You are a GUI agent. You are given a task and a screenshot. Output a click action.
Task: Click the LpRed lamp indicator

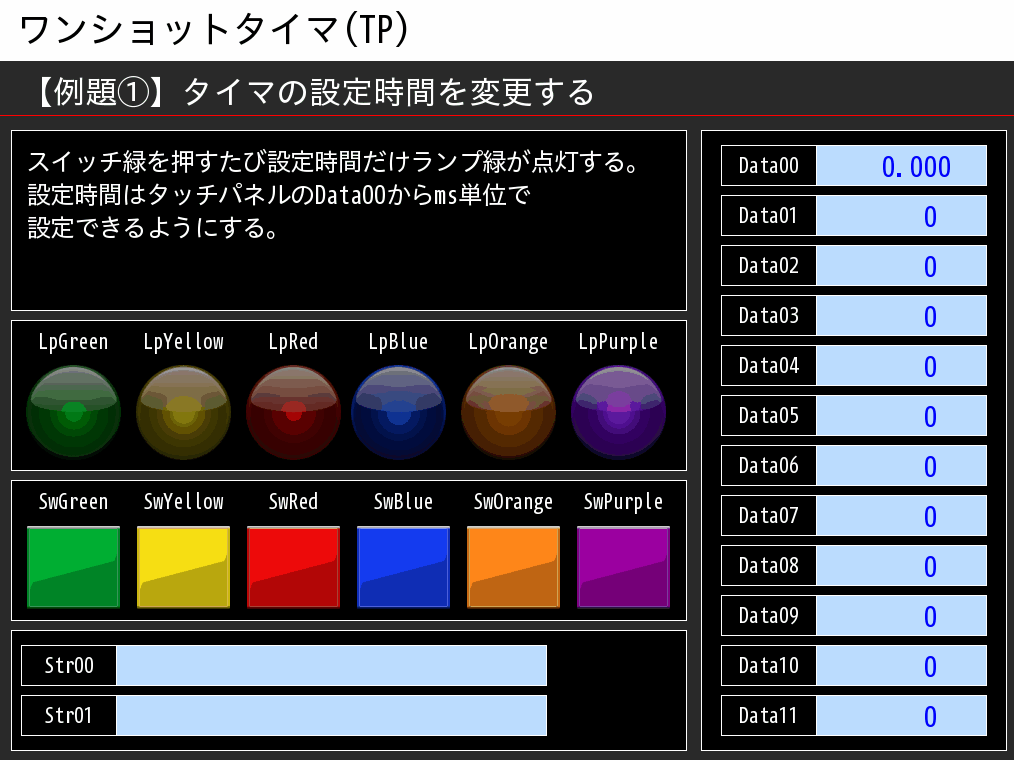point(294,413)
